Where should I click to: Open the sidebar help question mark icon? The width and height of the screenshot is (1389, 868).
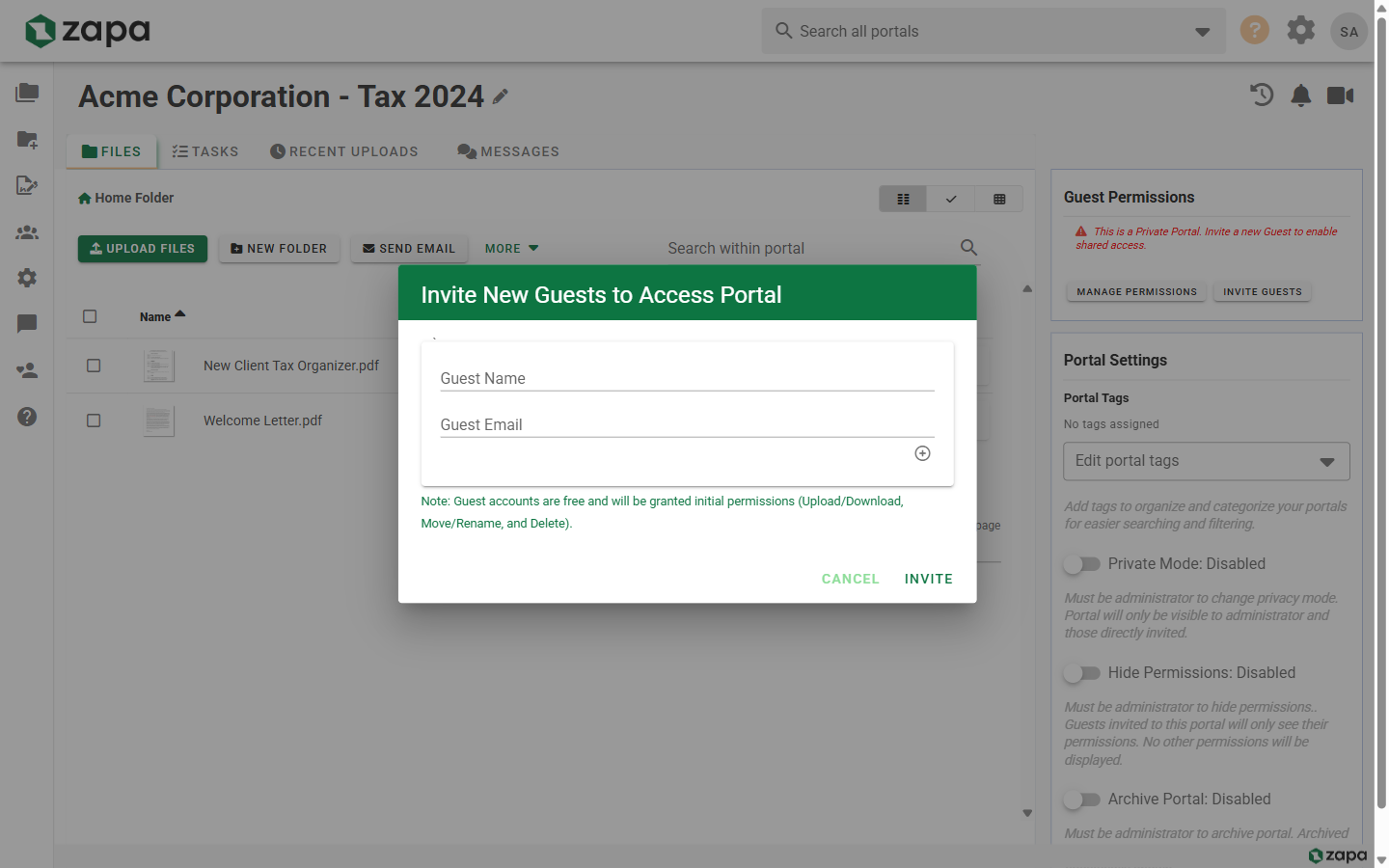(x=27, y=417)
